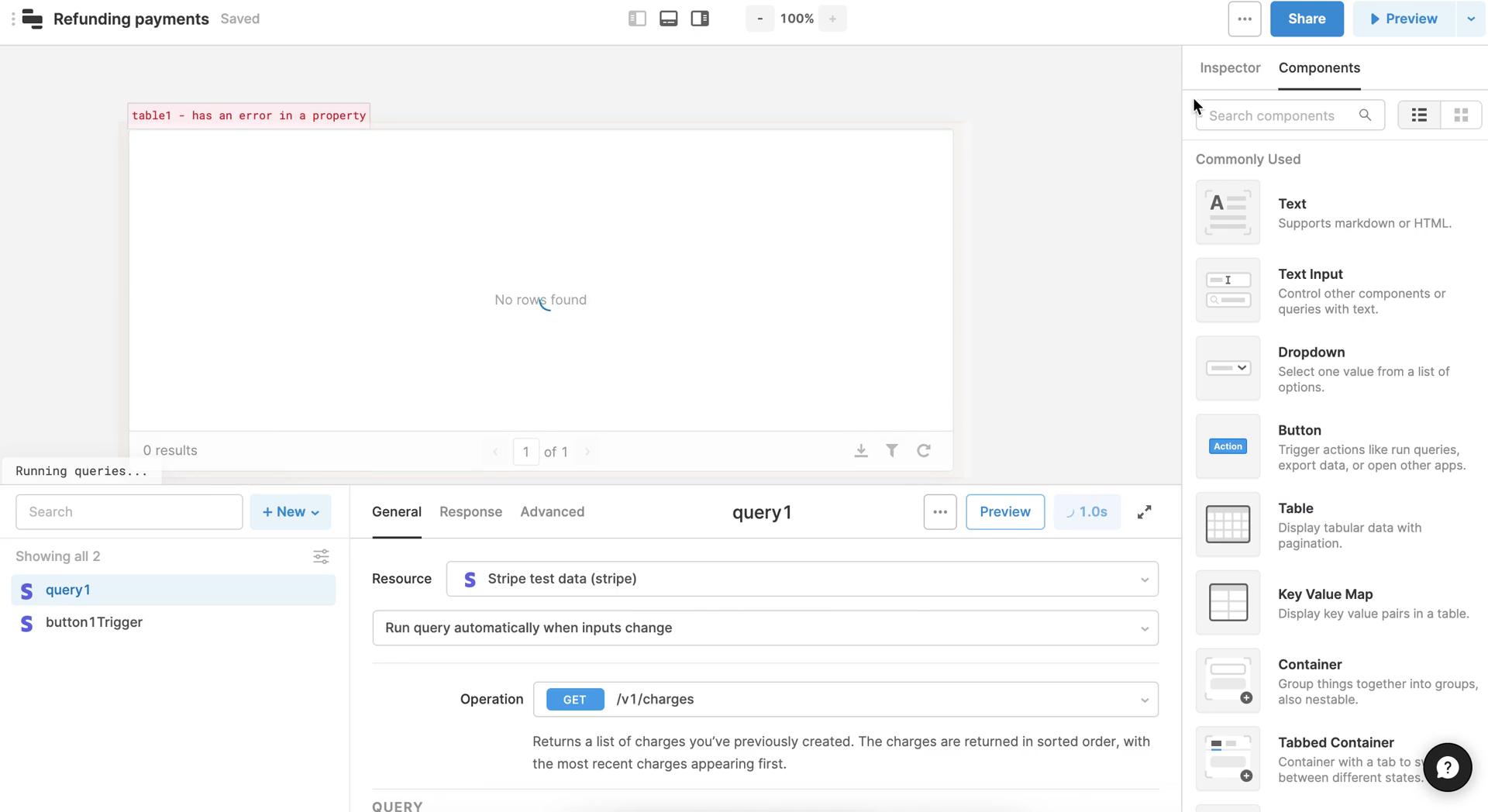Open the query editor ellipsis menu
The width and height of the screenshot is (1488, 812).
pyautogui.click(x=940, y=512)
